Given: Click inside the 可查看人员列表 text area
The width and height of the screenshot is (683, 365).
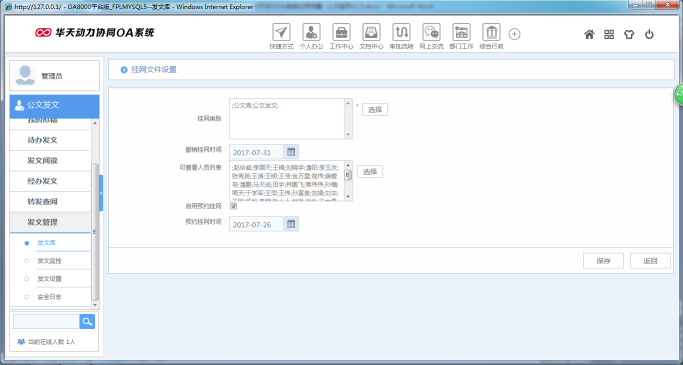Looking at the screenshot, I should 287,181.
